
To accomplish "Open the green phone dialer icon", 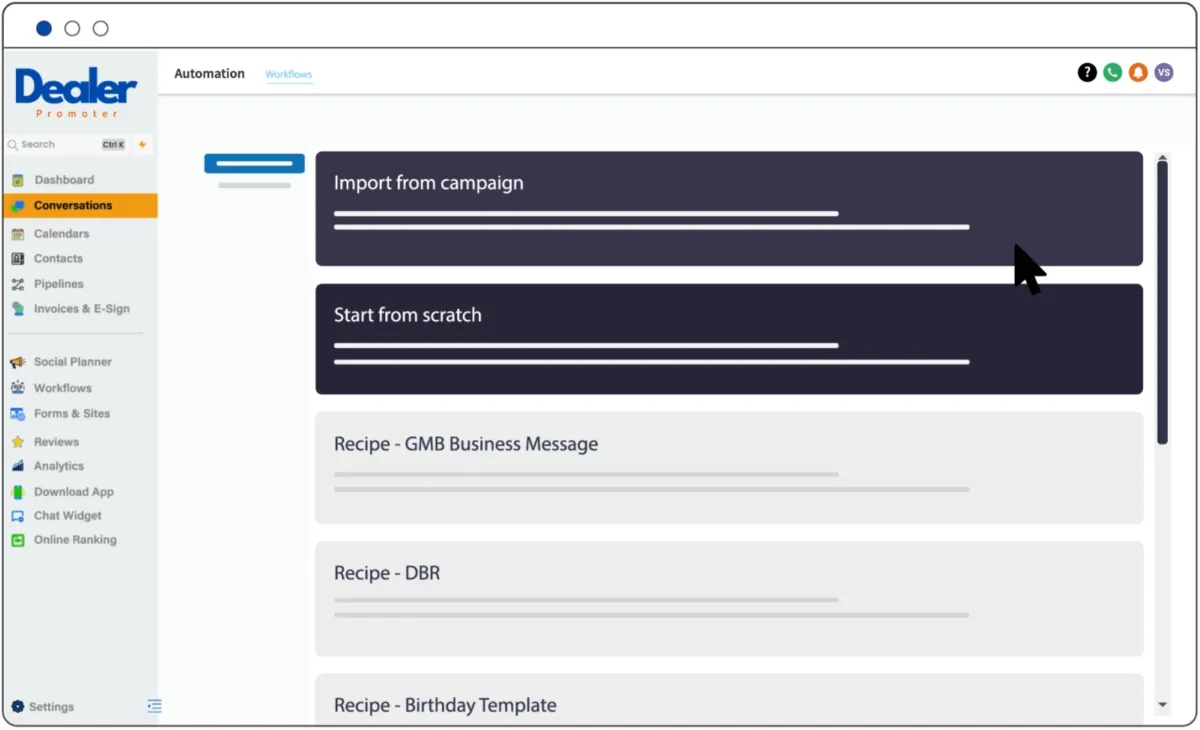I will coord(1112,73).
